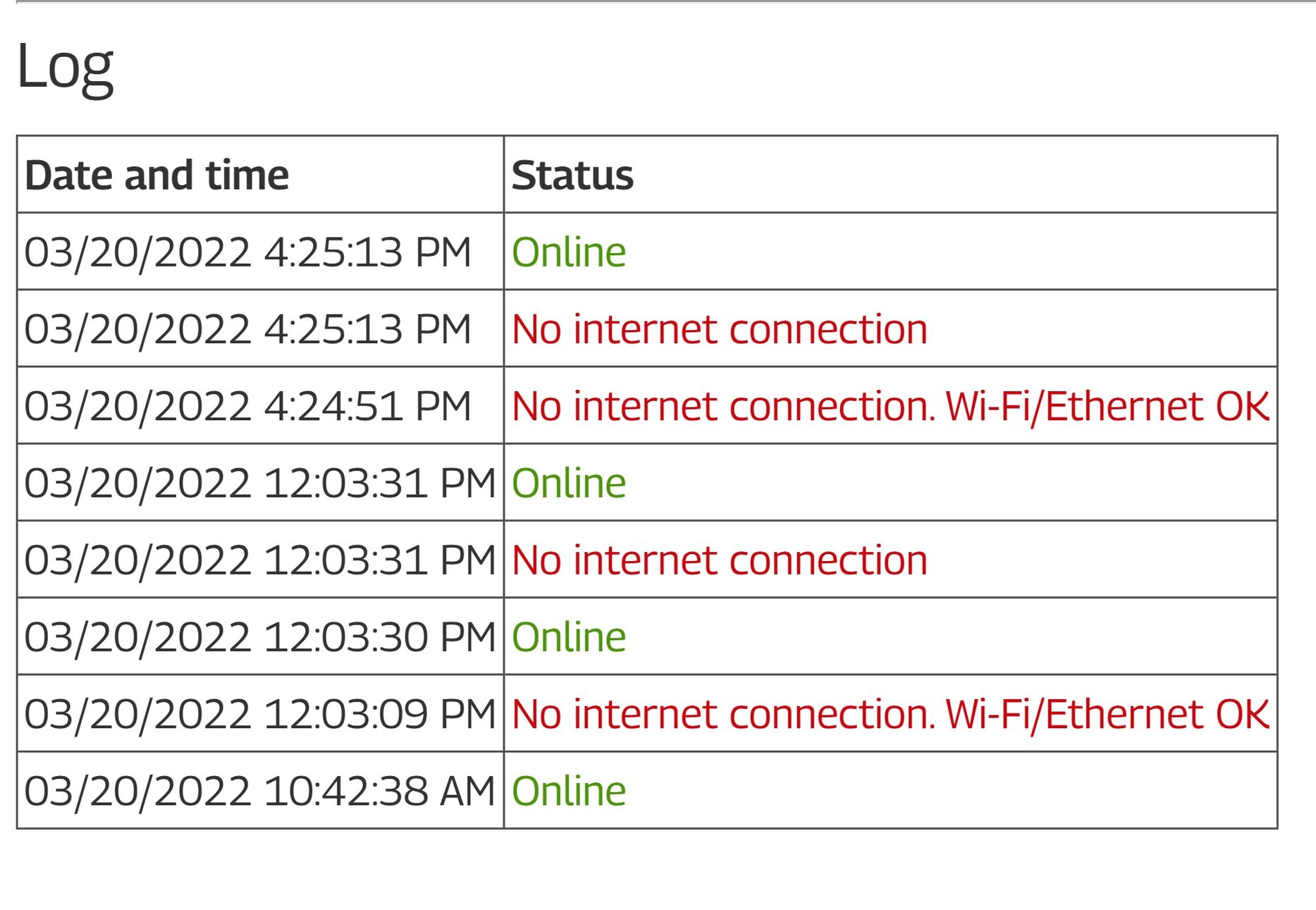Click 4:25:13 PM timestamp beside "No internet connection"

pos(247,329)
